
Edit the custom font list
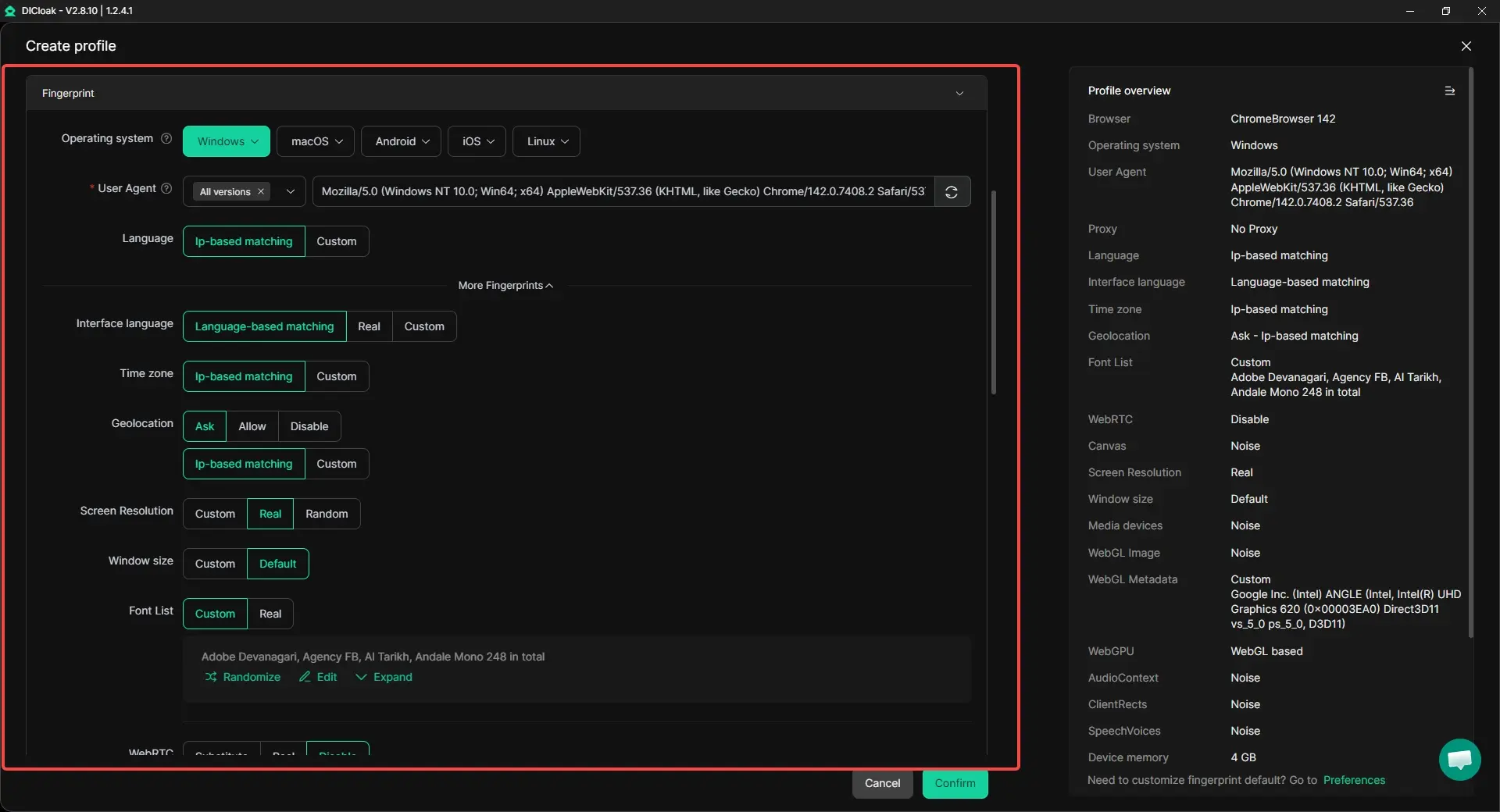pos(318,677)
